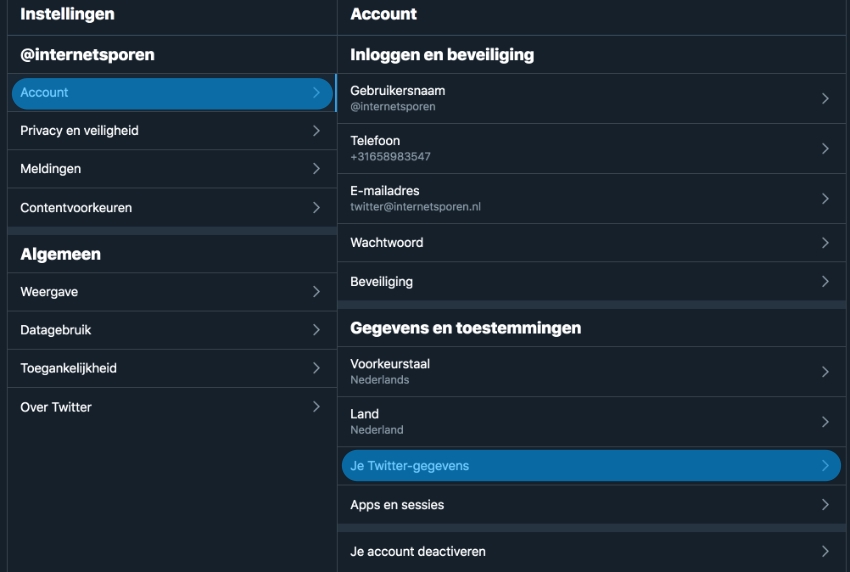Screen dimensions: 850x572
Task: Click the arrow beside Apps en sessies
Action: (825, 505)
